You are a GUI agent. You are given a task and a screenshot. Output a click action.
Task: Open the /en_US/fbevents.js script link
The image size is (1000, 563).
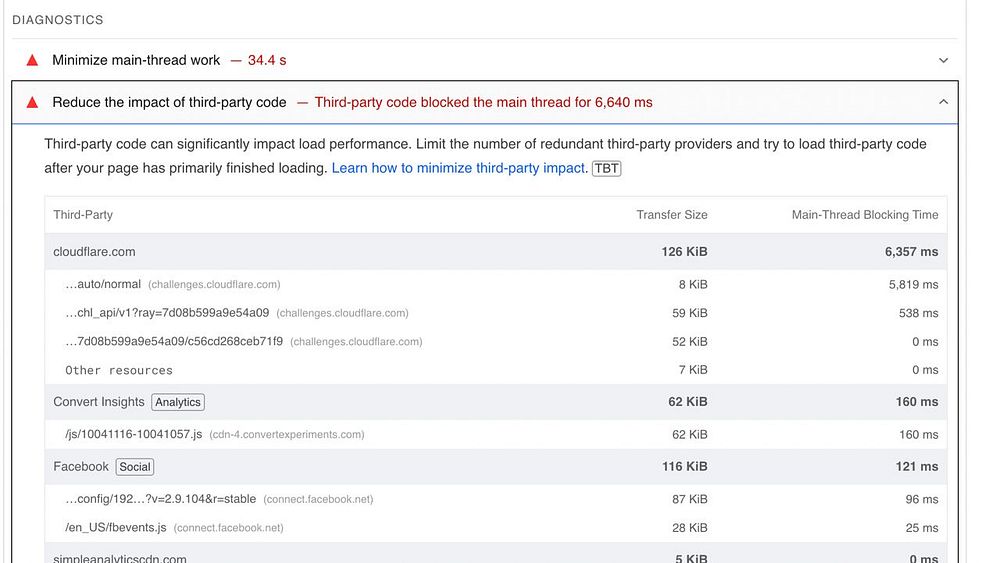click(x=116, y=527)
